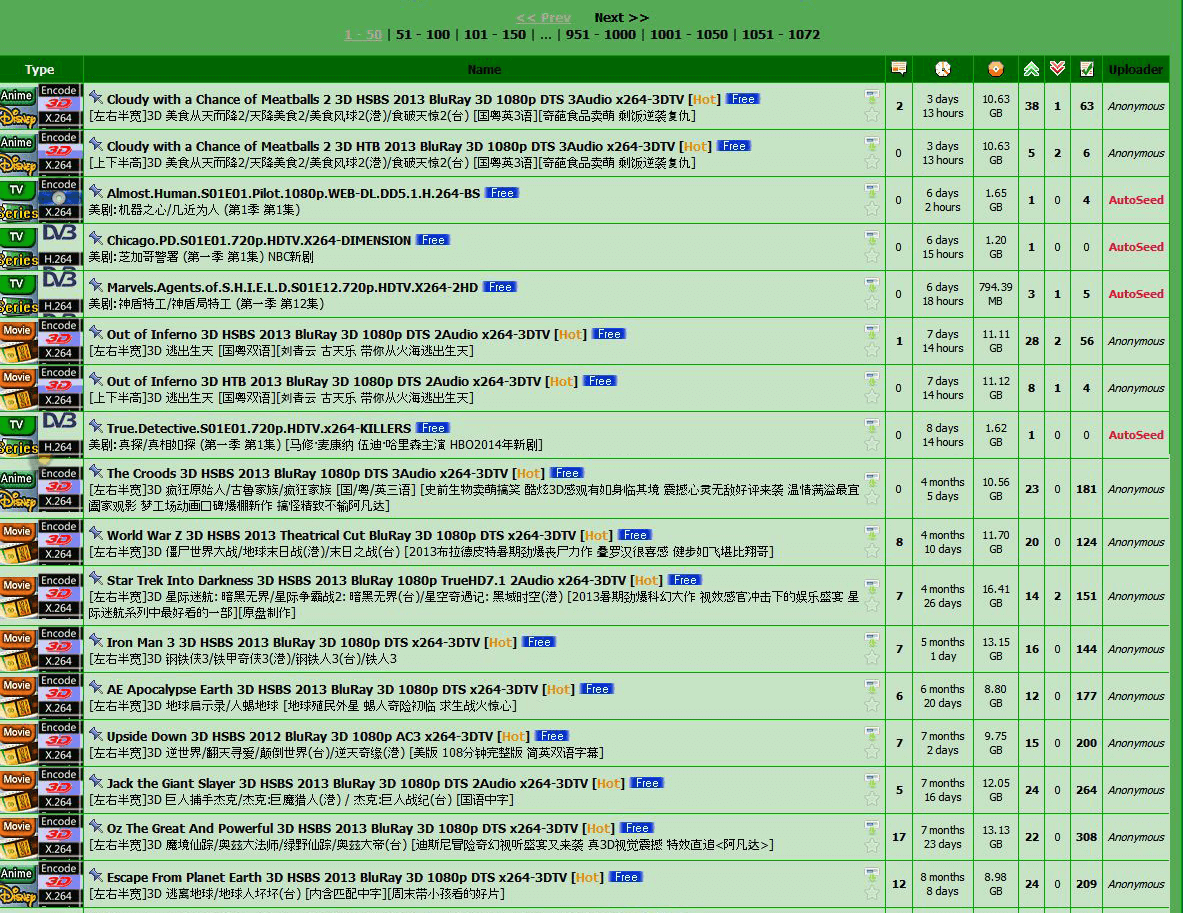Click the download icon for Chicago.PD.S01E01

click(871, 238)
